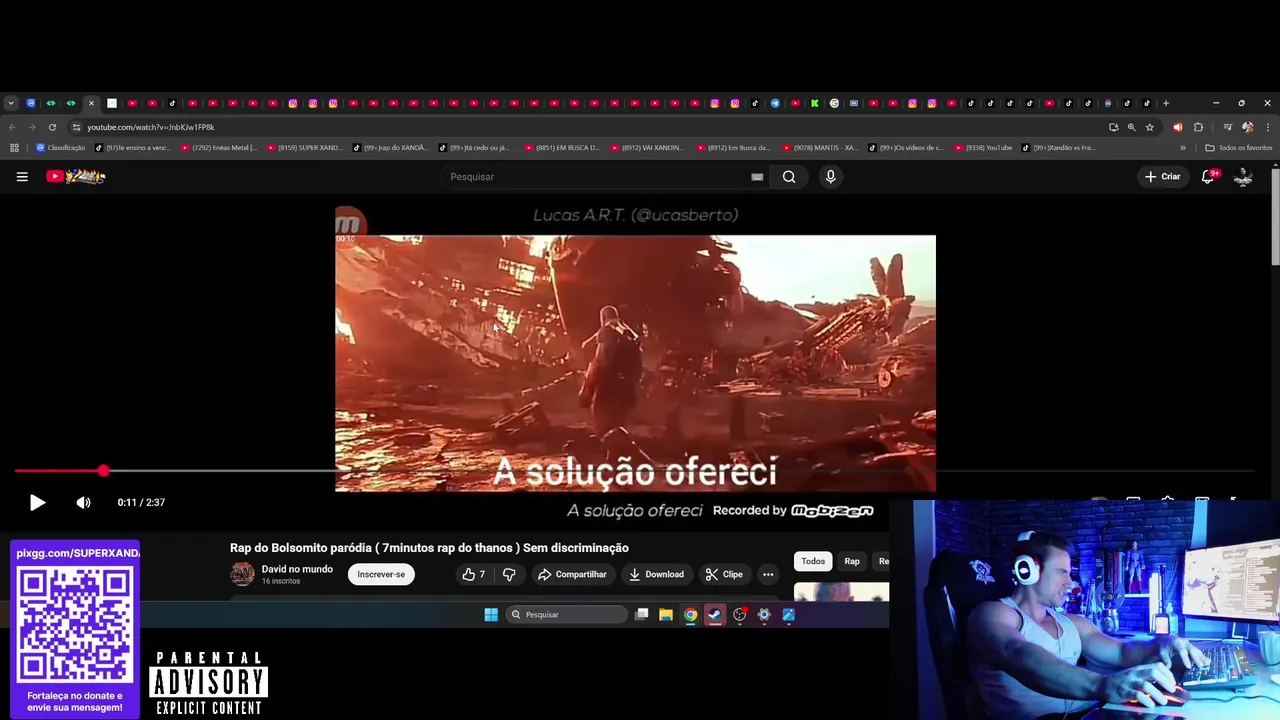The width and height of the screenshot is (1280, 720).
Task: Select the Todos filter chip
Action: coord(813,562)
